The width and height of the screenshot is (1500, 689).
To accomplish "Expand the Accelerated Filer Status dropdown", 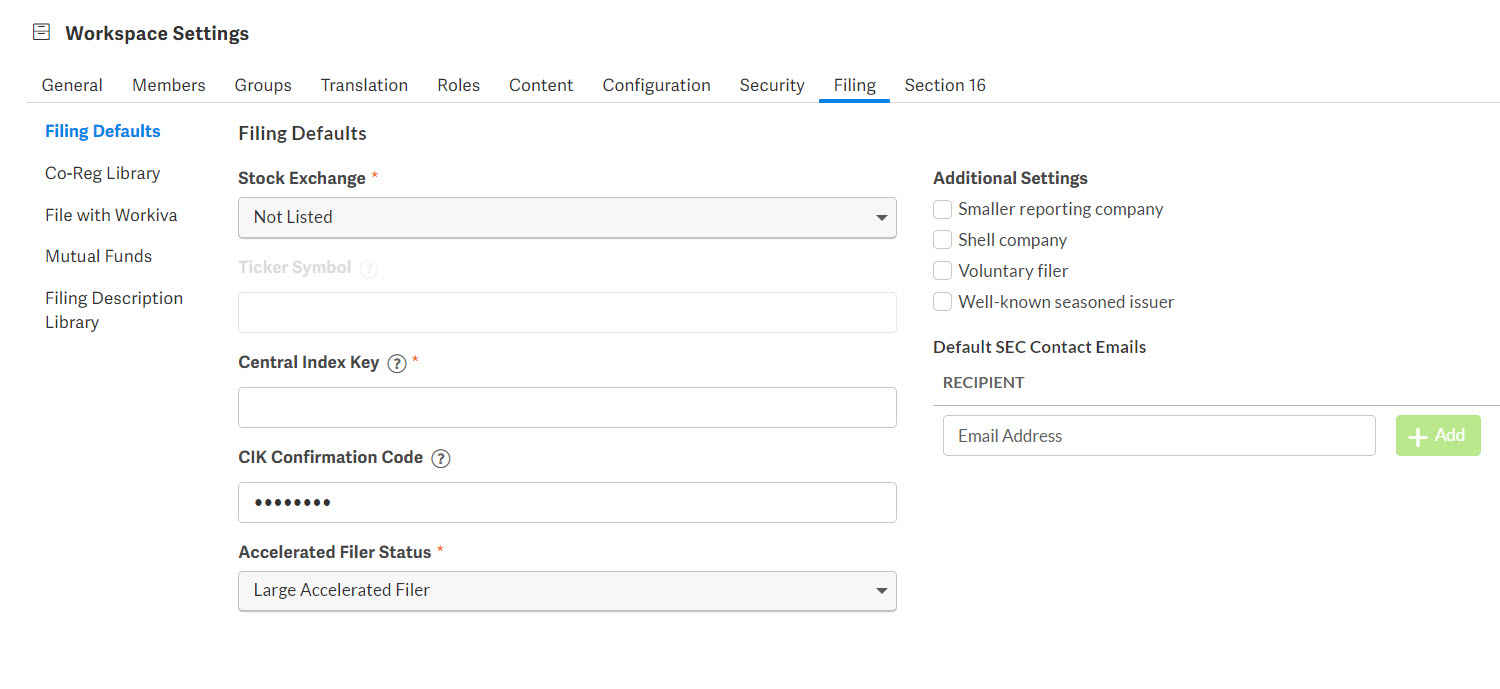I will 567,591.
